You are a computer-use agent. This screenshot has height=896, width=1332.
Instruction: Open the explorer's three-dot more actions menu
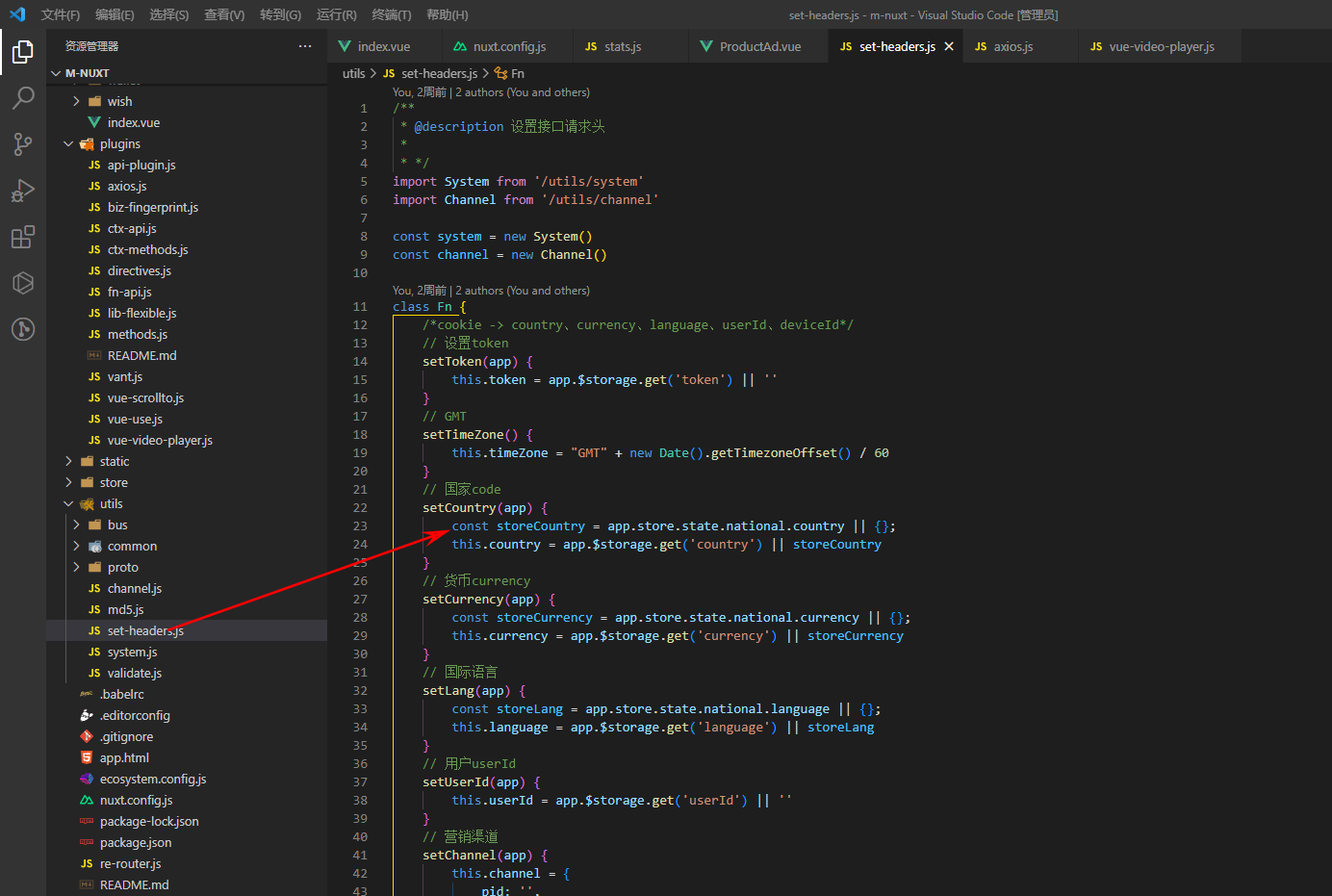click(305, 46)
